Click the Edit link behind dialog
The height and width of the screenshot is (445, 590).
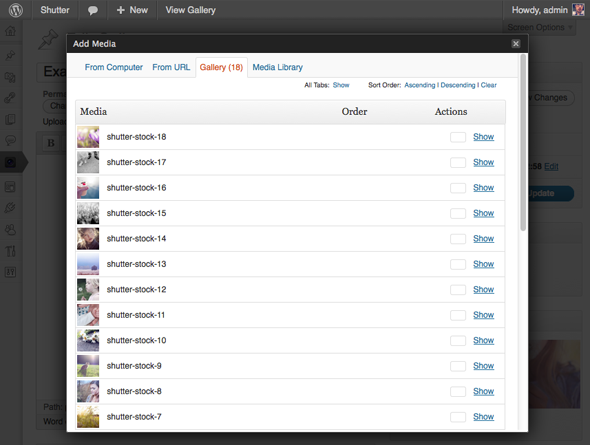coord(551,167)
